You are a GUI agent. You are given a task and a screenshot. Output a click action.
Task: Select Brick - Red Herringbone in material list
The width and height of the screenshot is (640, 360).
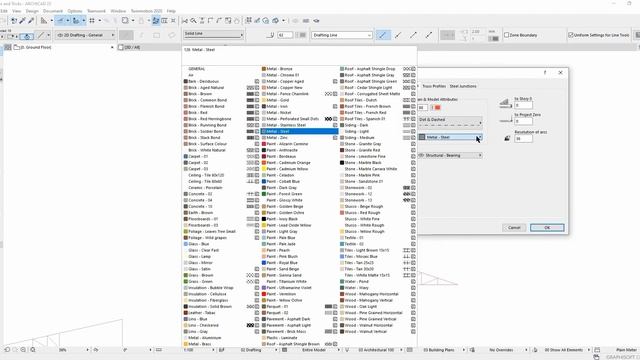(221, 119)
